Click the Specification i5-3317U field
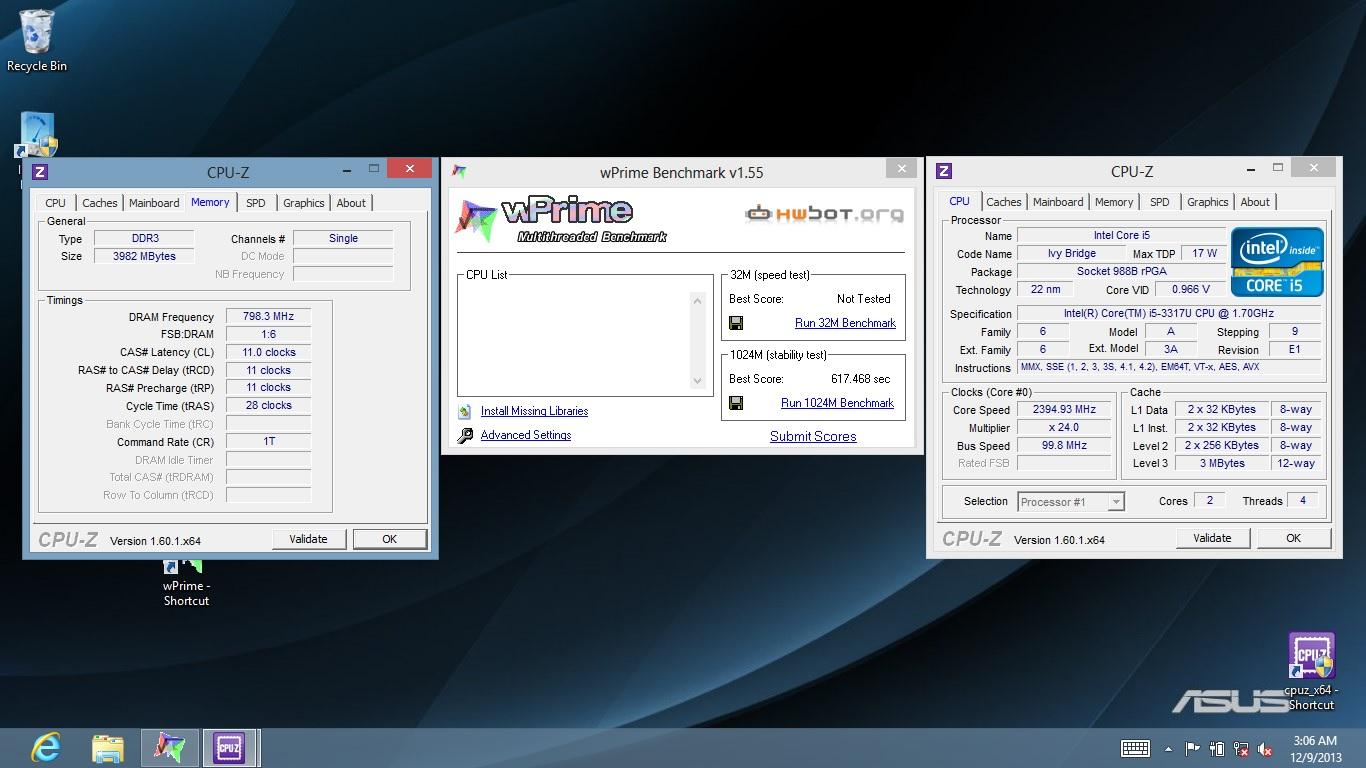Image resolution: width=1366 pixels, height=768 pixels. [x=1168, y=314]
